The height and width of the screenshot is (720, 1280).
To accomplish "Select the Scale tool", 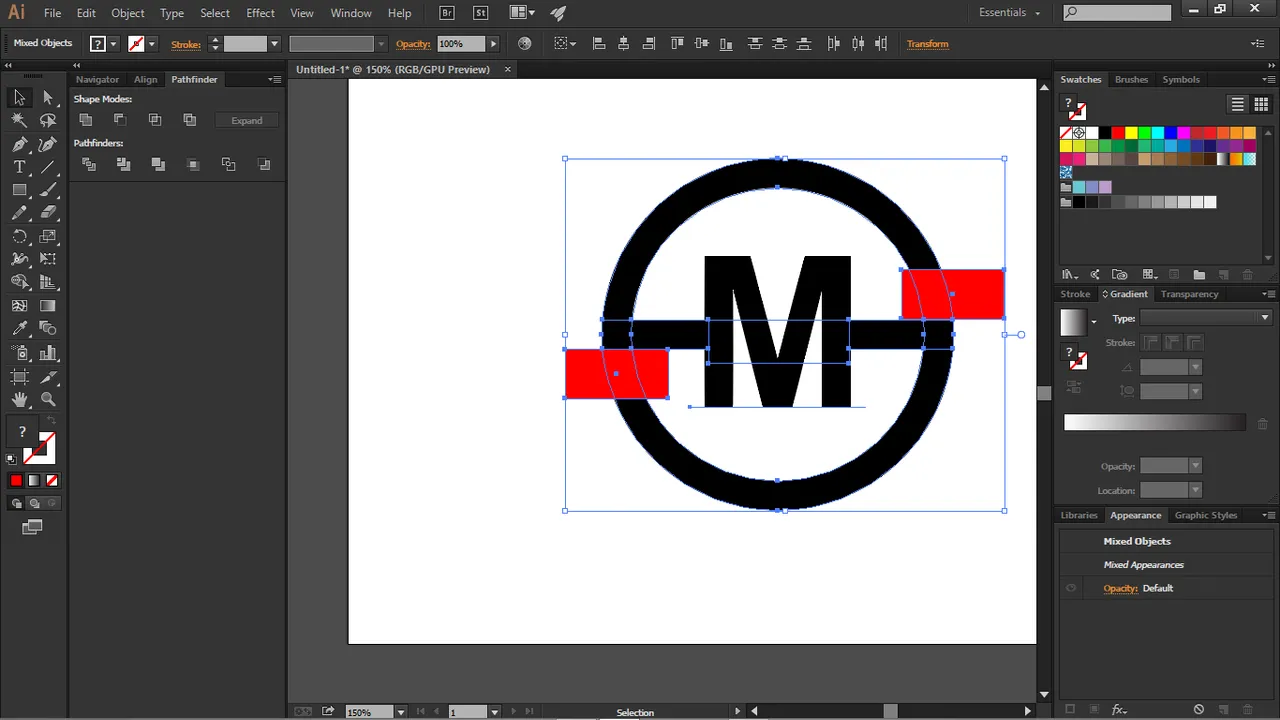I will pyautogui.click(x=48, y=237).
